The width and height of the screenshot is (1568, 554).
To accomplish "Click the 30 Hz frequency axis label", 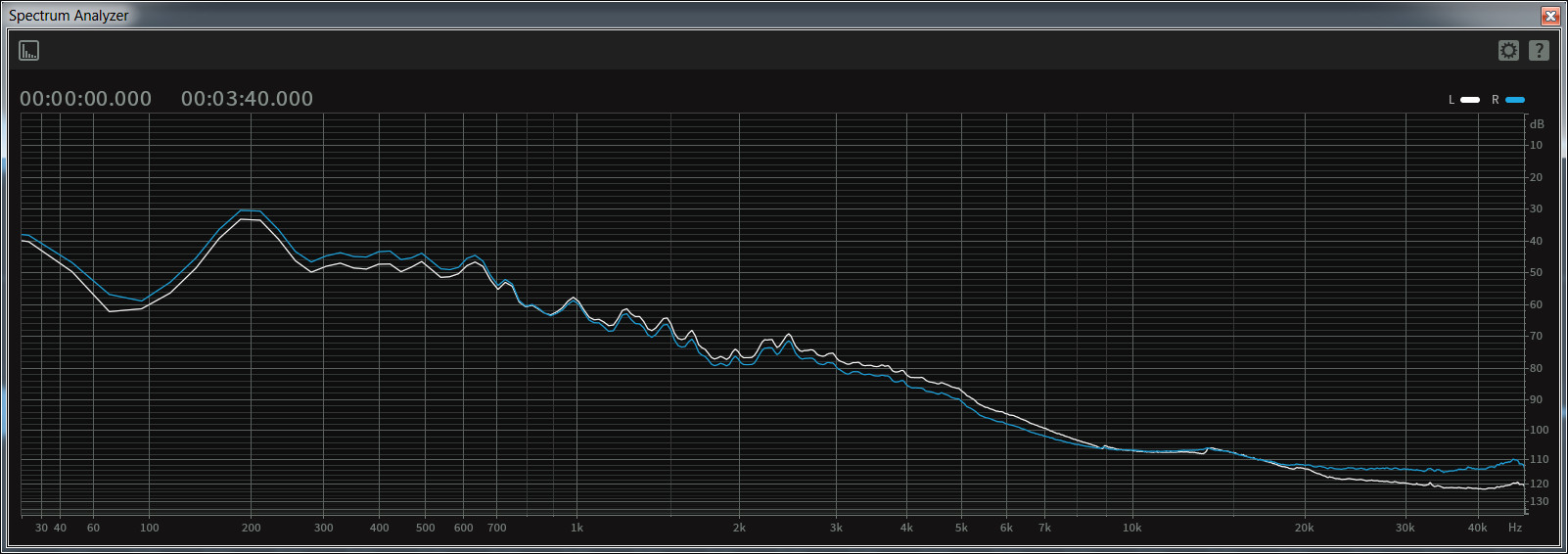I will (x=41, y=528).
